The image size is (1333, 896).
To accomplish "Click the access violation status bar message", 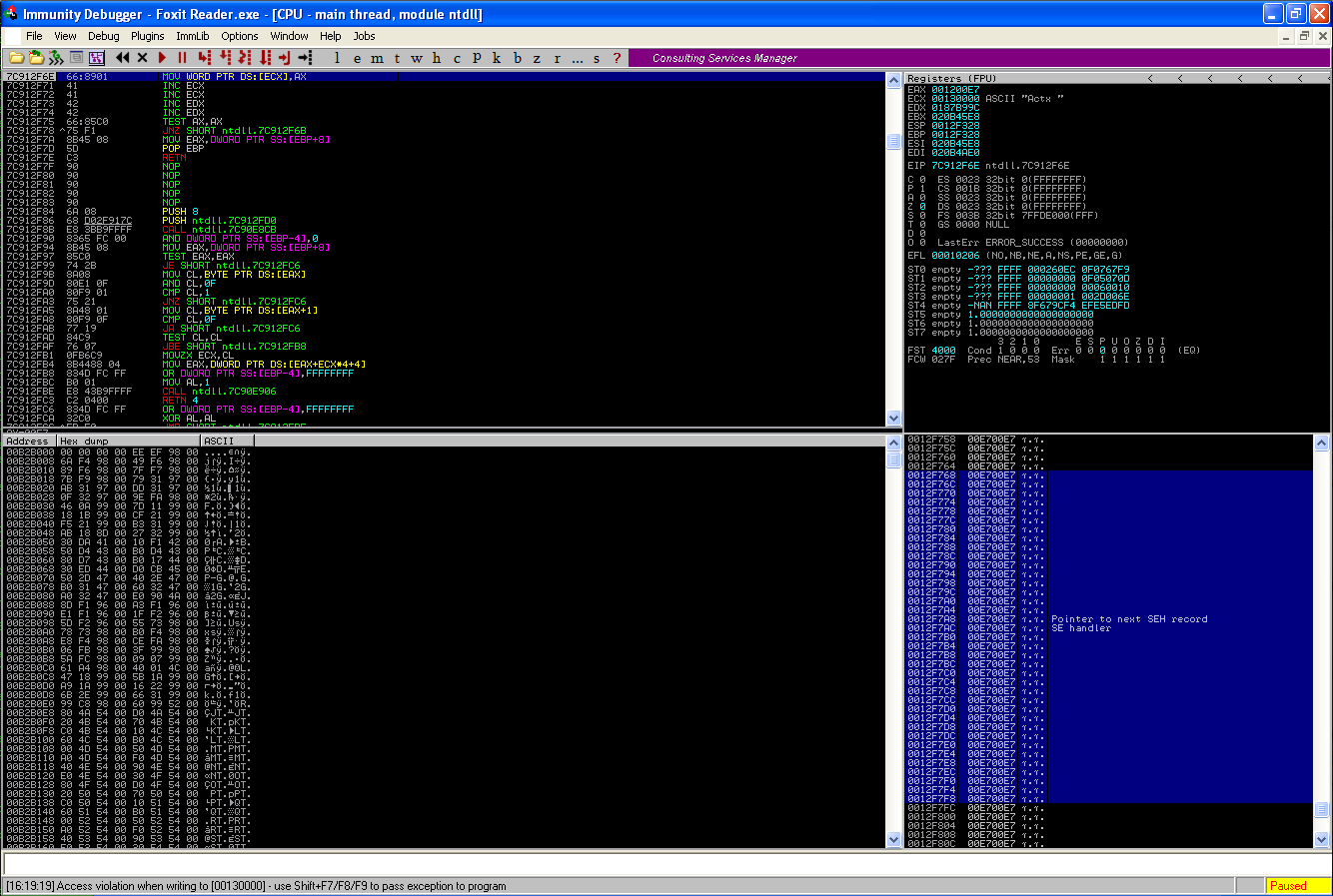I will tap(256, 886).
